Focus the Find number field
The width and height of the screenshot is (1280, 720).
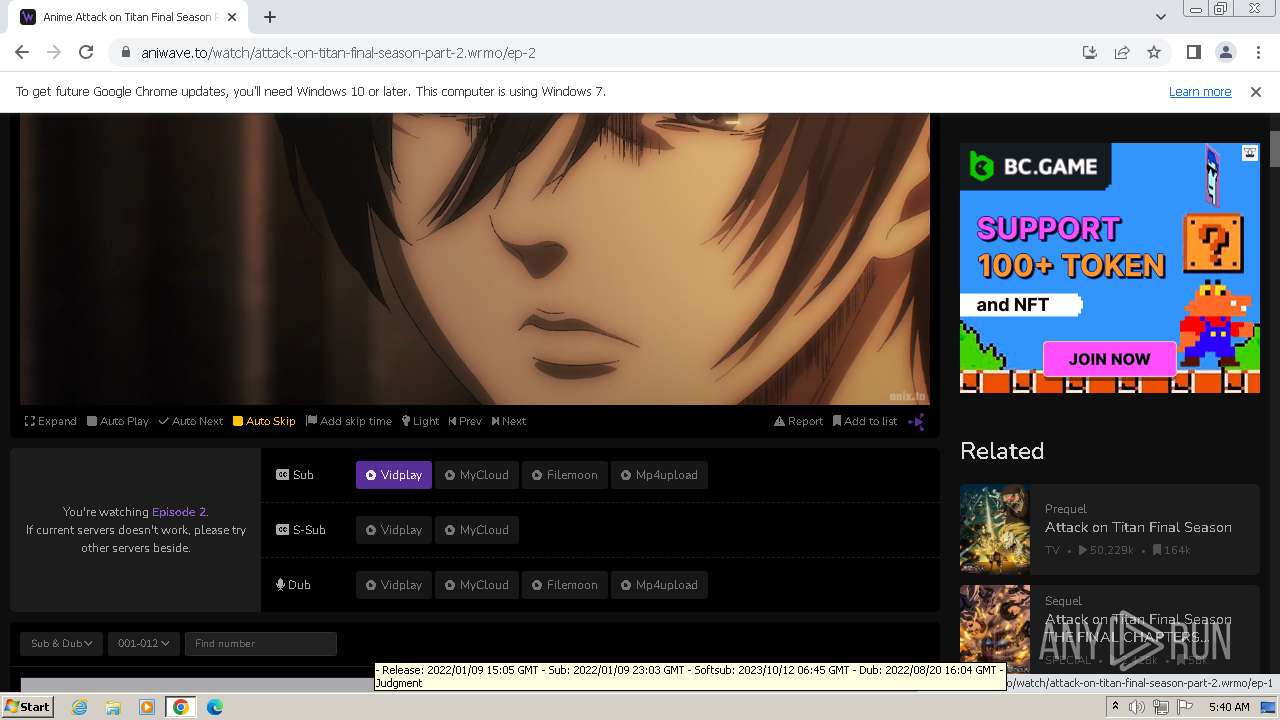[260, 643]
